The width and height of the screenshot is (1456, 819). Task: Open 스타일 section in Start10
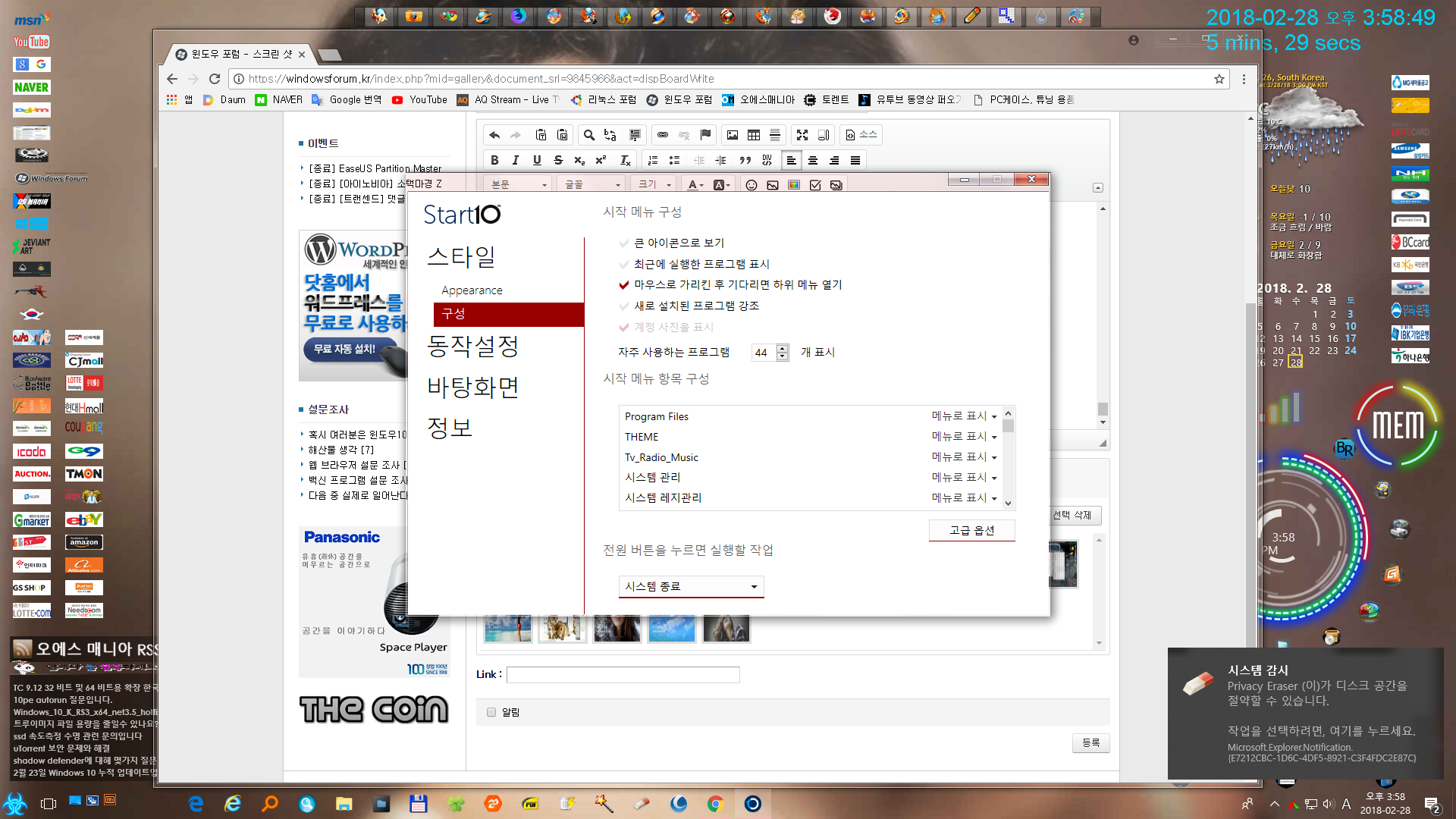coord(461,257)
